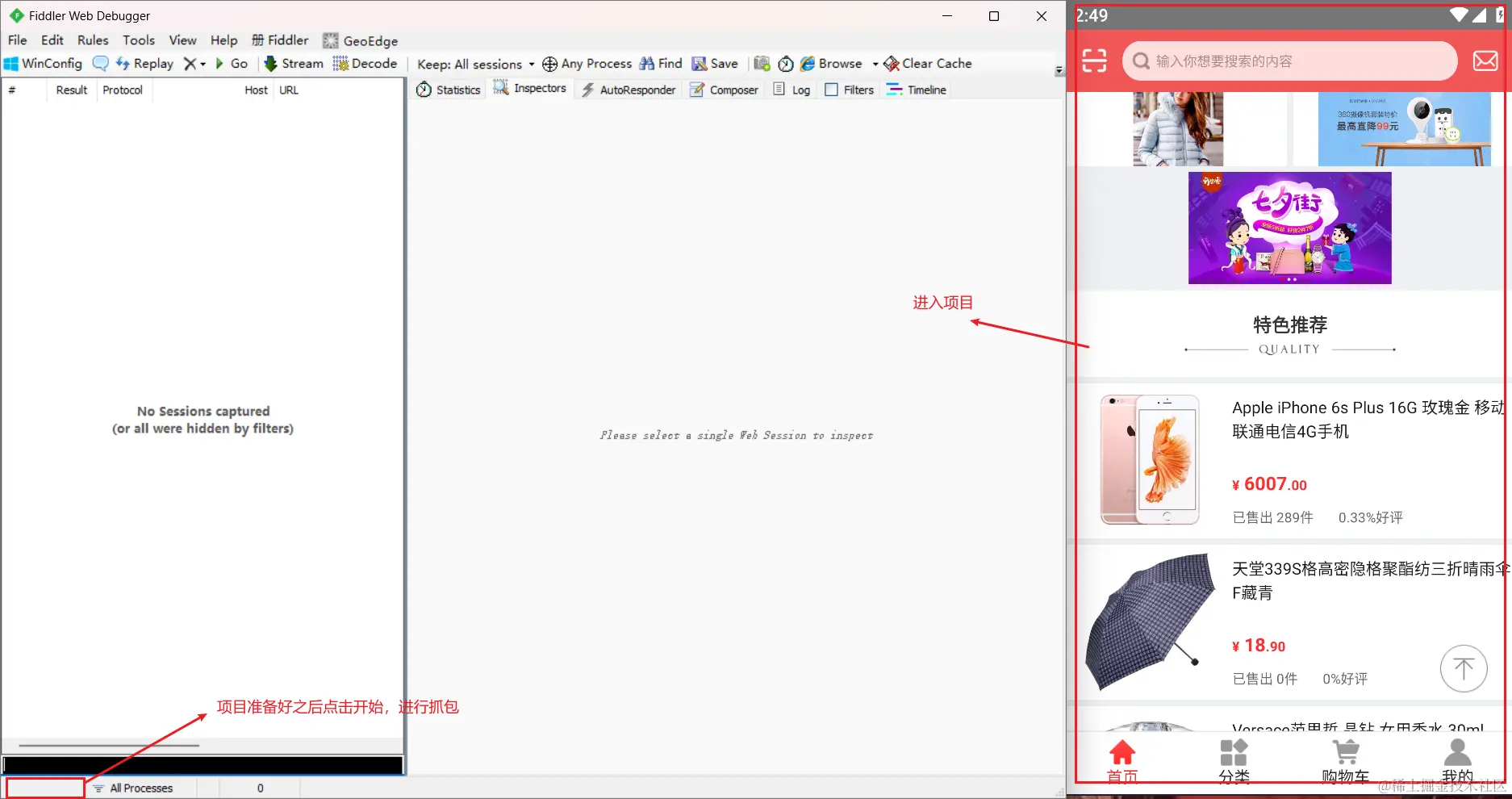Click the comment speech bubble icon
Viewport: 1512px width, 799px height.
[x=100, y=63]
